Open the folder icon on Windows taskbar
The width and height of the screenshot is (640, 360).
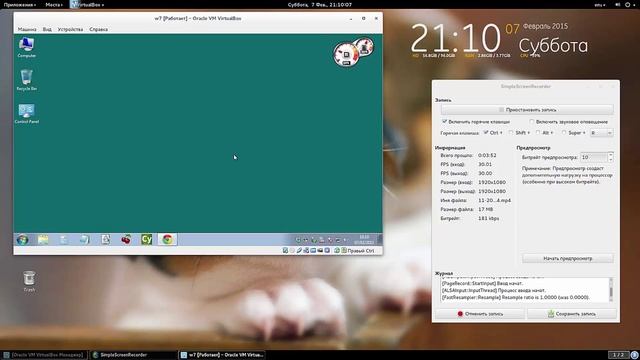click(43, 240)
